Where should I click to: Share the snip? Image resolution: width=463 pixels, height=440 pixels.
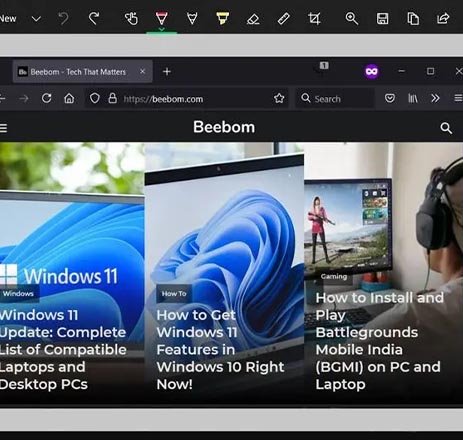pyautogui.click(x=443, y=18)
